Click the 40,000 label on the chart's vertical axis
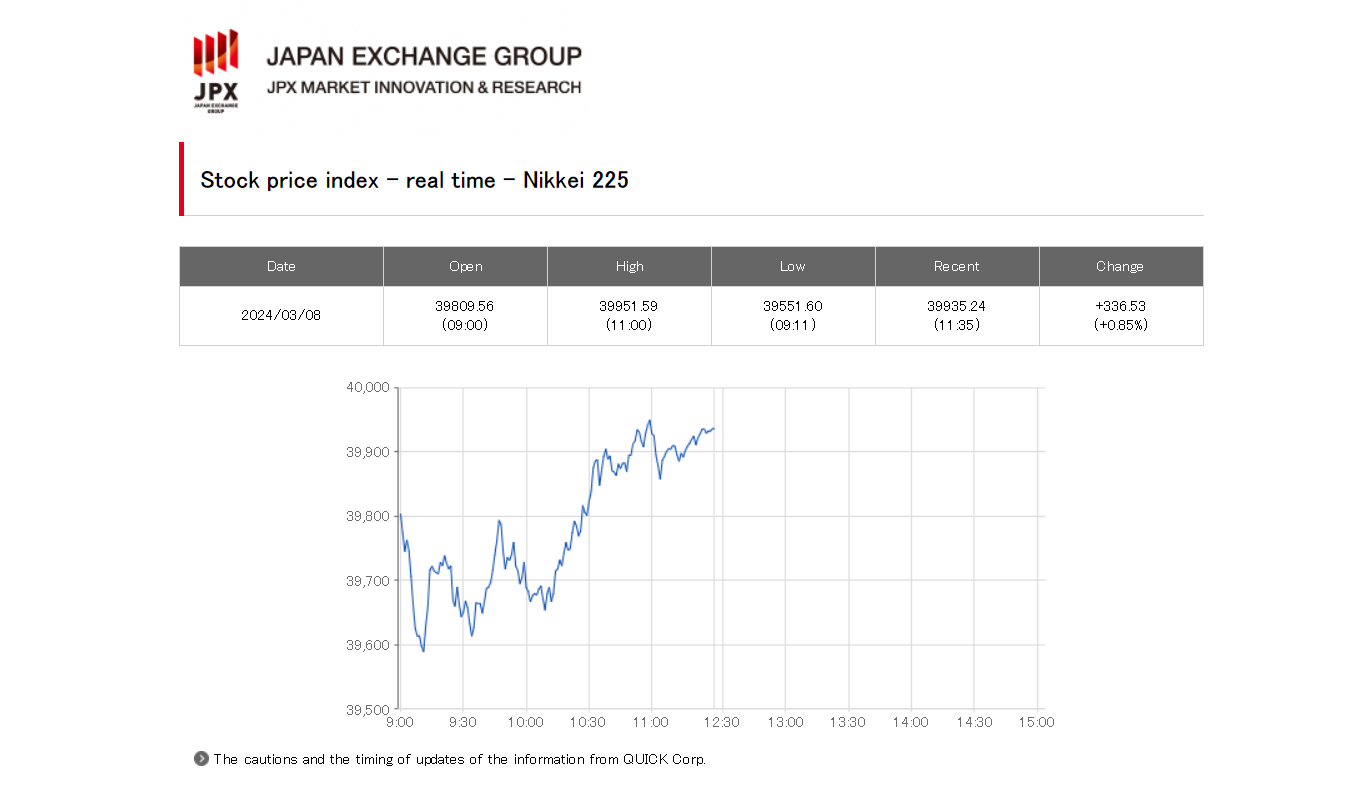Viewport: 1354px width, 790px height. click(367, 388)
